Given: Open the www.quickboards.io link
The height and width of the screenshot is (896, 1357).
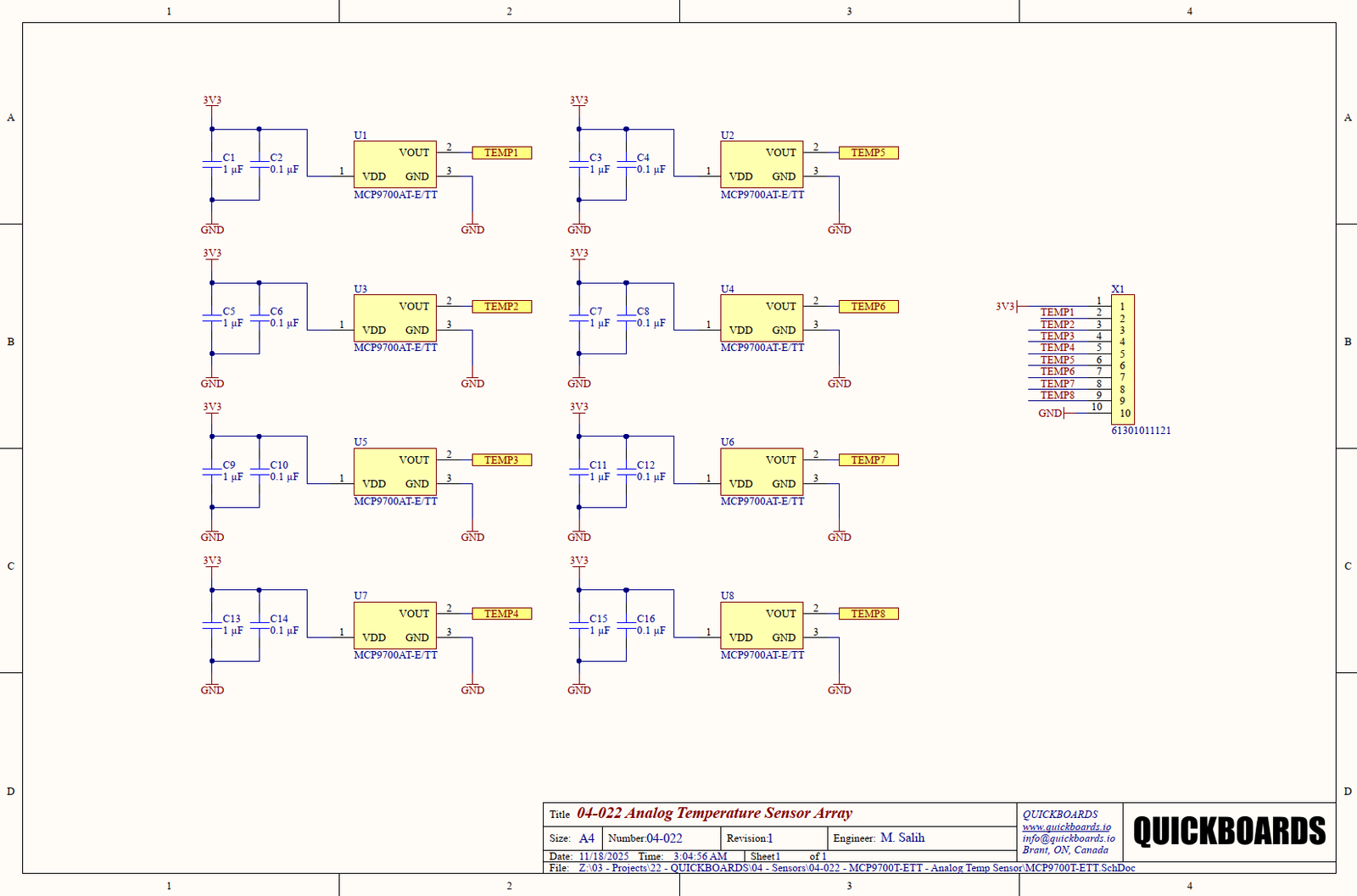Looking at the screenshot, I should coord(1066,826).
